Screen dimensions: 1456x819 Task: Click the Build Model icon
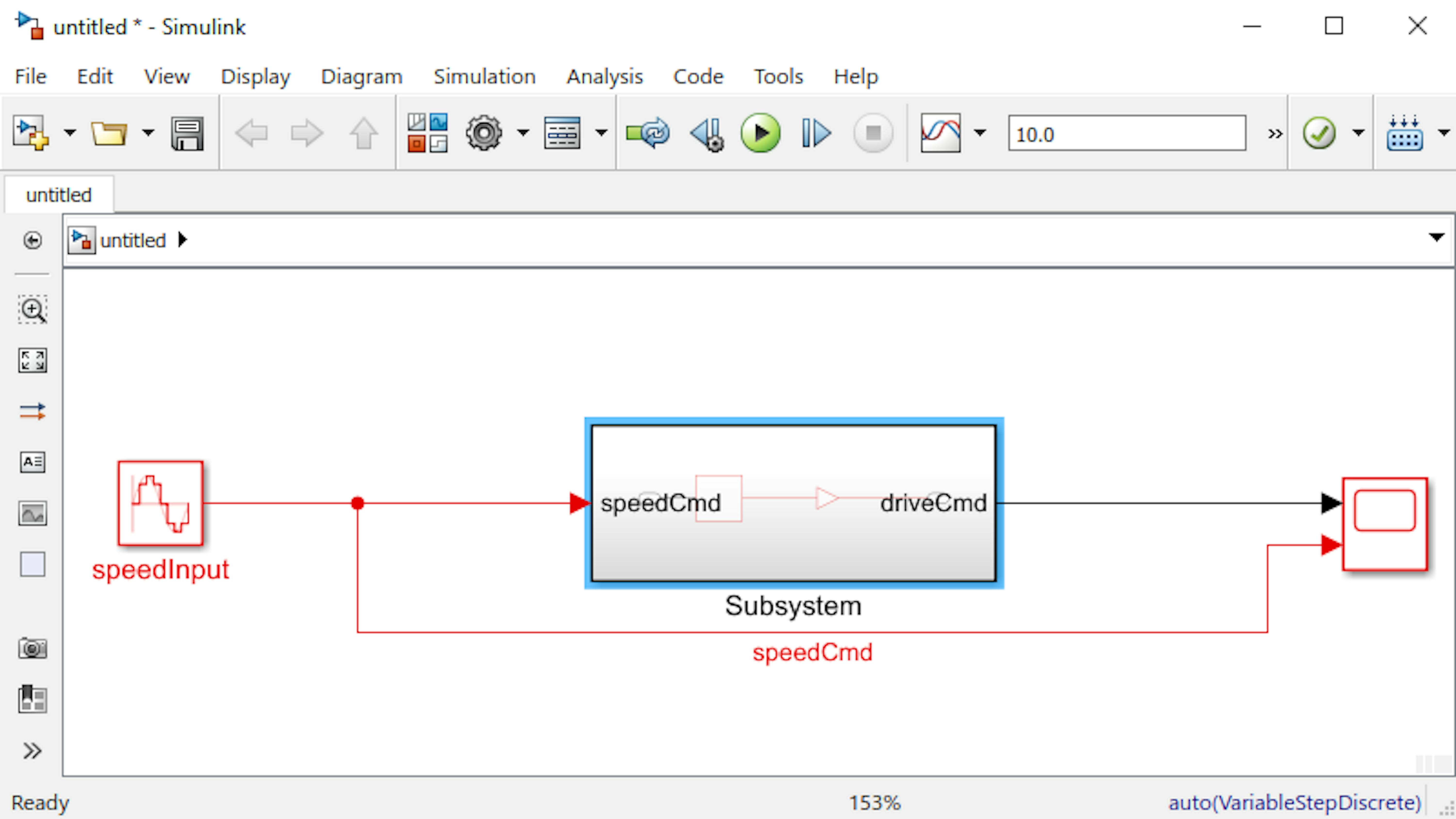[1405, 133]
